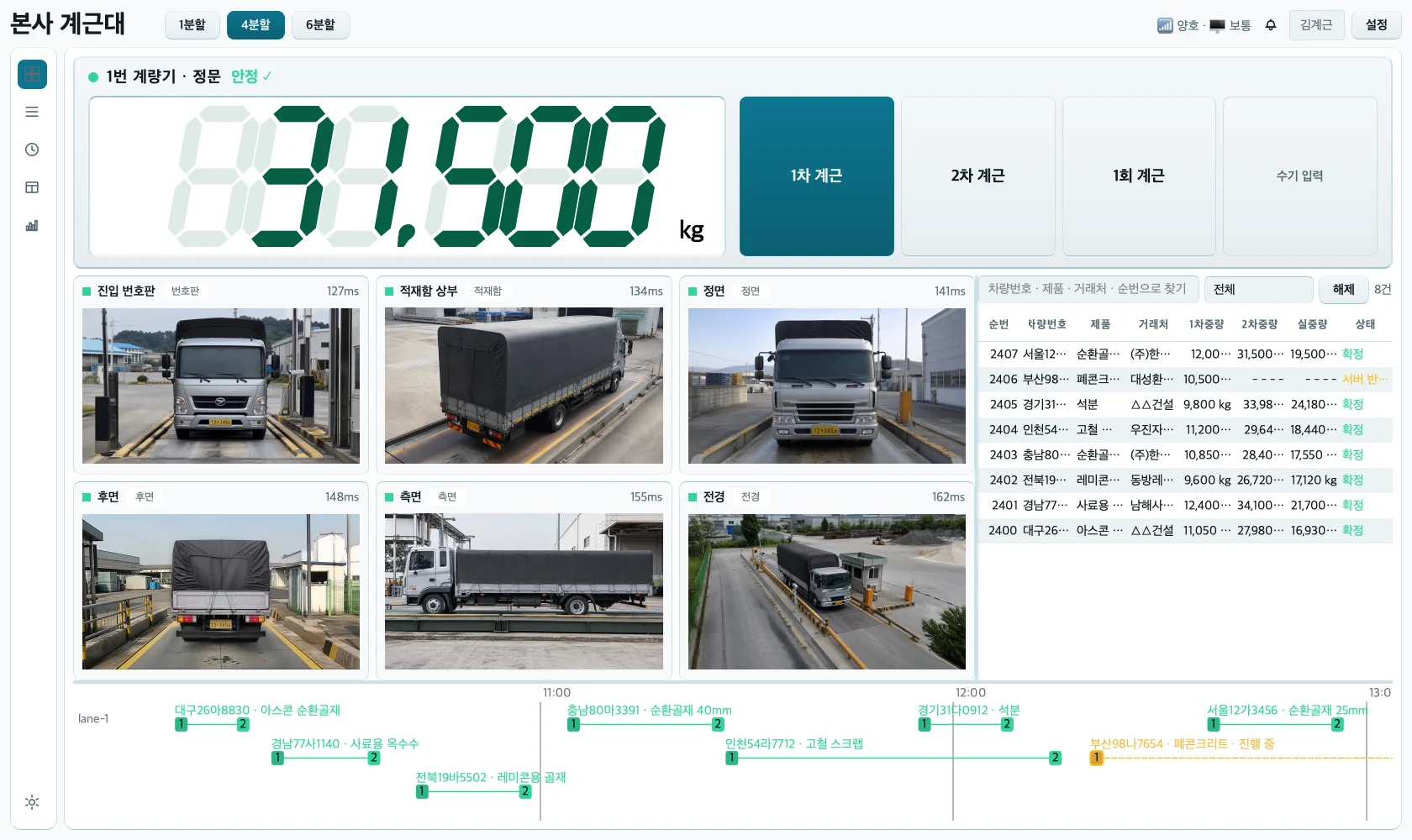The width and height of the screenshot is (1412, 840).
Task: Click timeline marker 2 of 인천54라7712
Action: pos(1055,758)
